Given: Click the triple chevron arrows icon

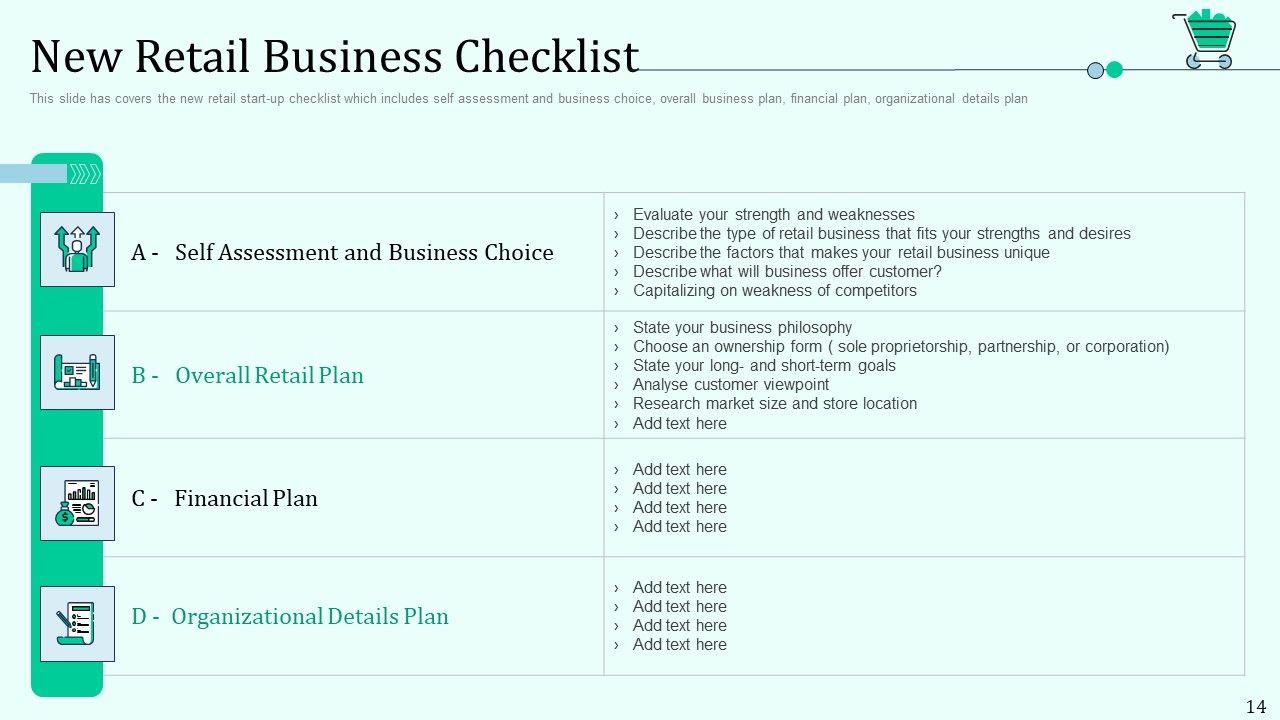Looking at the screenshot, I should pos(86,174).
